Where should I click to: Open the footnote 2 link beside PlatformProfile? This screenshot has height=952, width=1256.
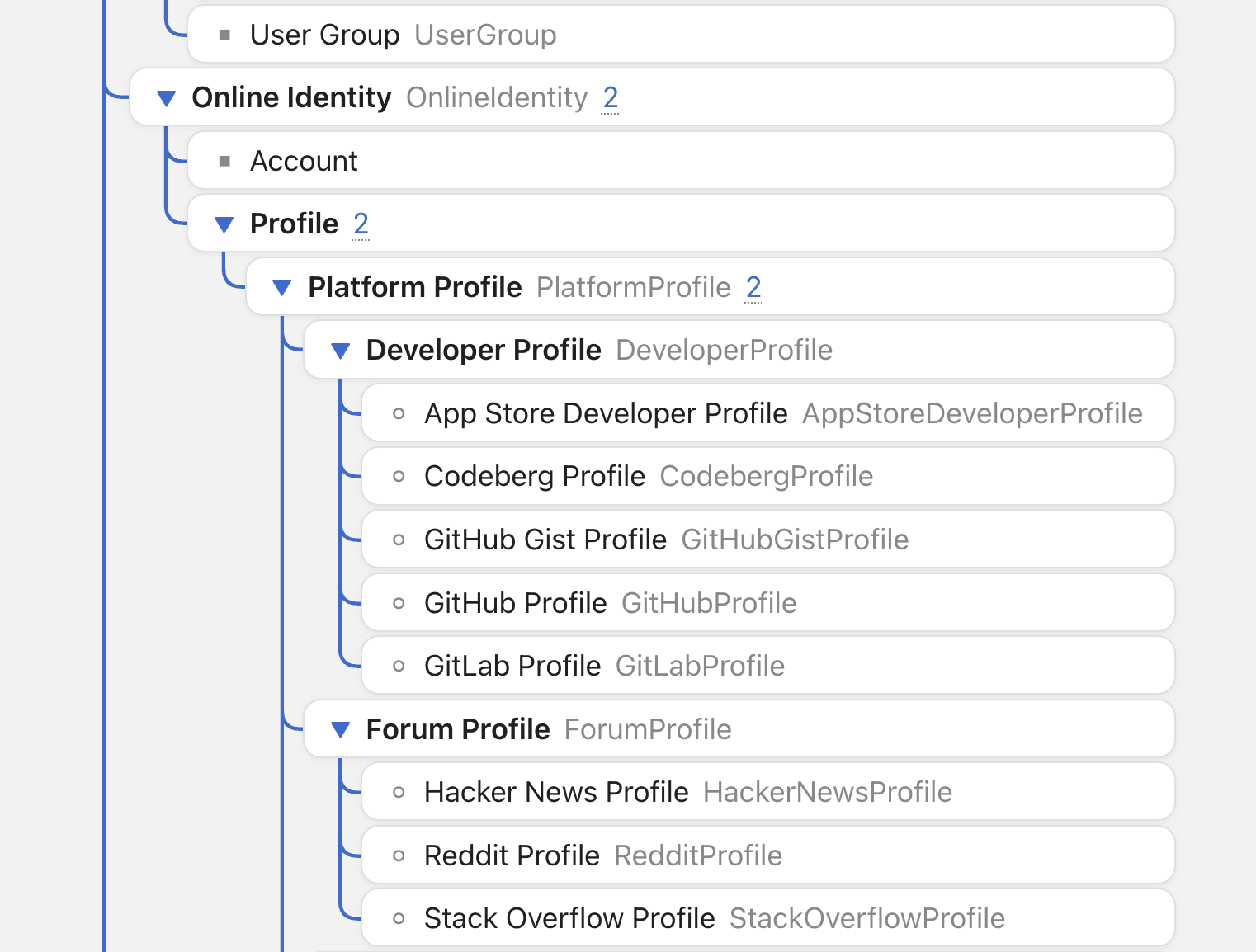(x=753, y=287)
